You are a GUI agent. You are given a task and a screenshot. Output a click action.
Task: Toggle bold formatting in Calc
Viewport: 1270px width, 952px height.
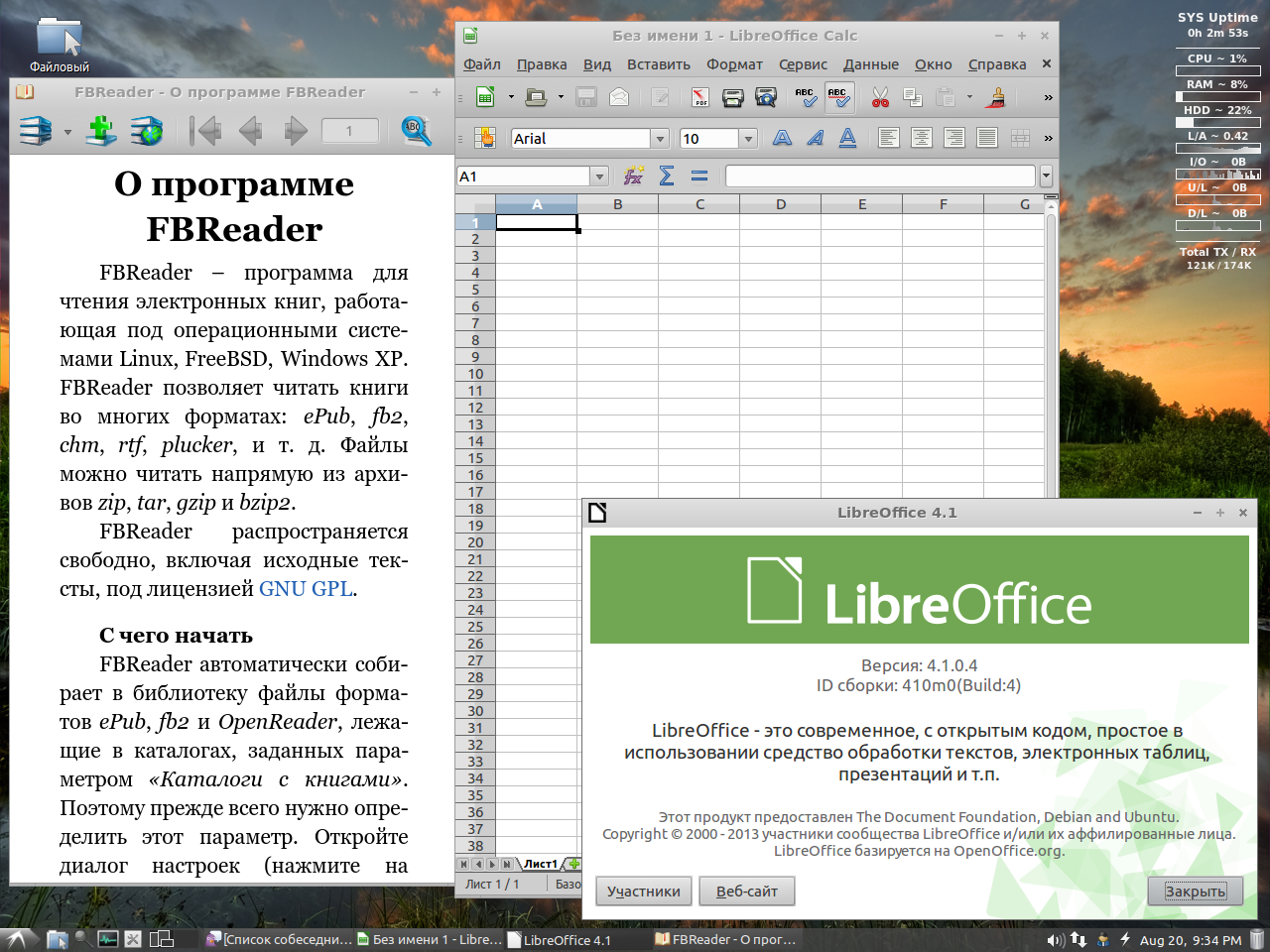pos(783,138)
